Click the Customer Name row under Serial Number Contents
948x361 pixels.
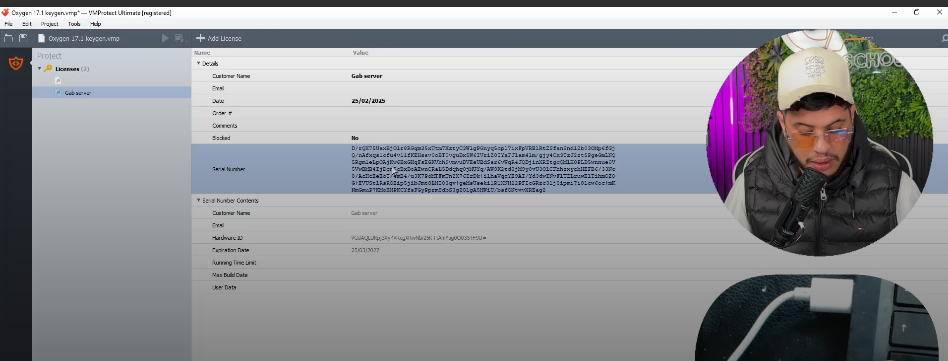[449, 213]
